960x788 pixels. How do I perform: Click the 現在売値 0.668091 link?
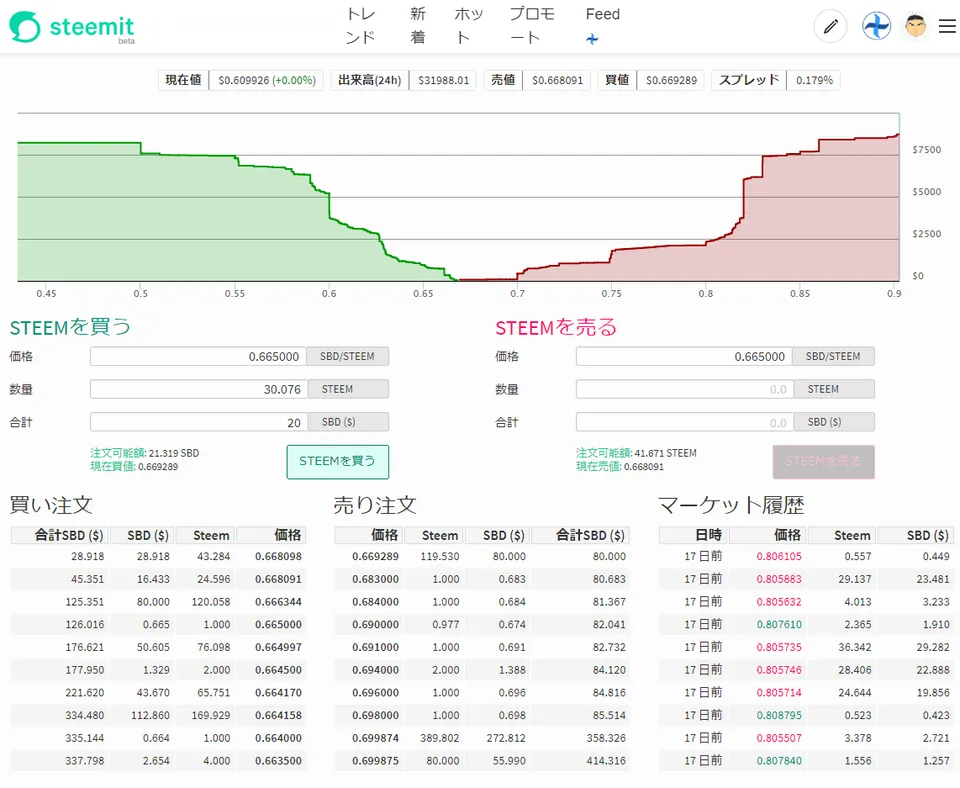point(620,467)
